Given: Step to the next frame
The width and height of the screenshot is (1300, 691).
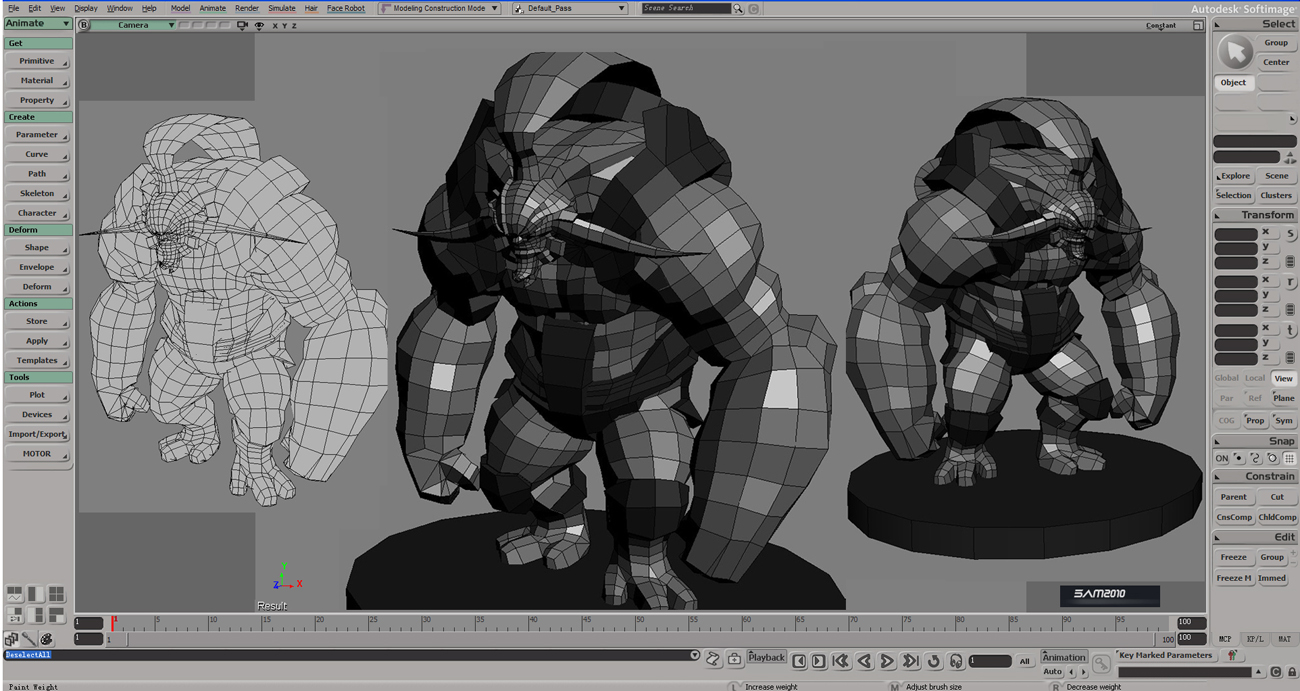Looking at the screenshot, I should (x=818, y=661).
